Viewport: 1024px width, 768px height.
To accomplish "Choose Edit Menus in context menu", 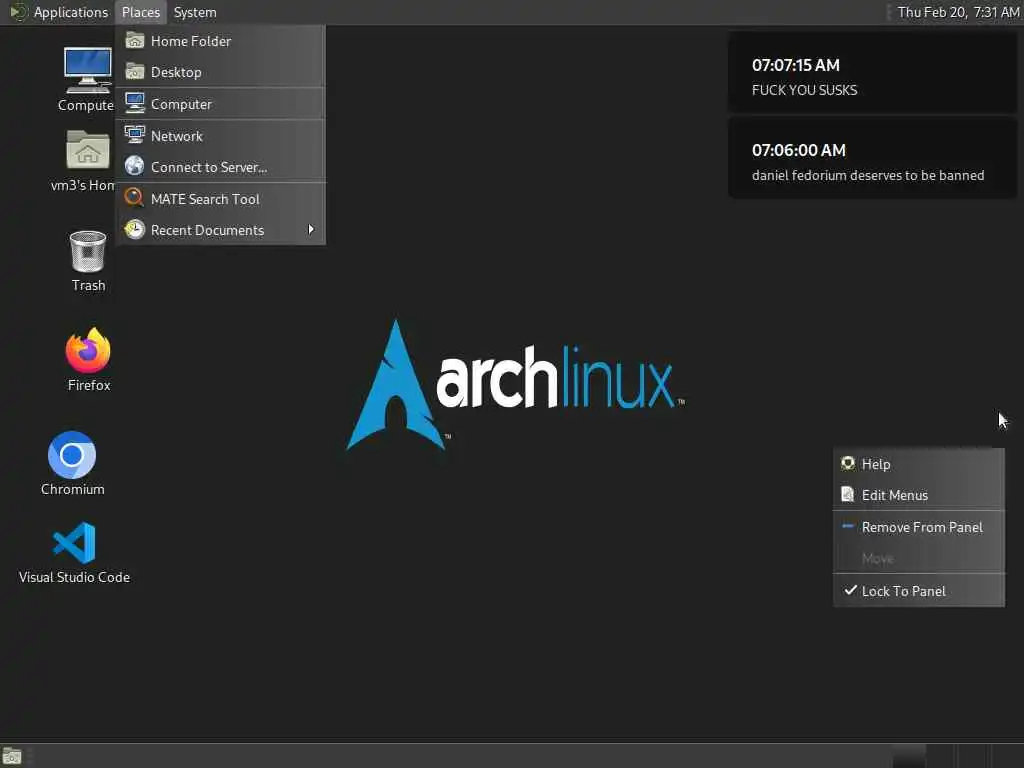I will tap(919, 495).
